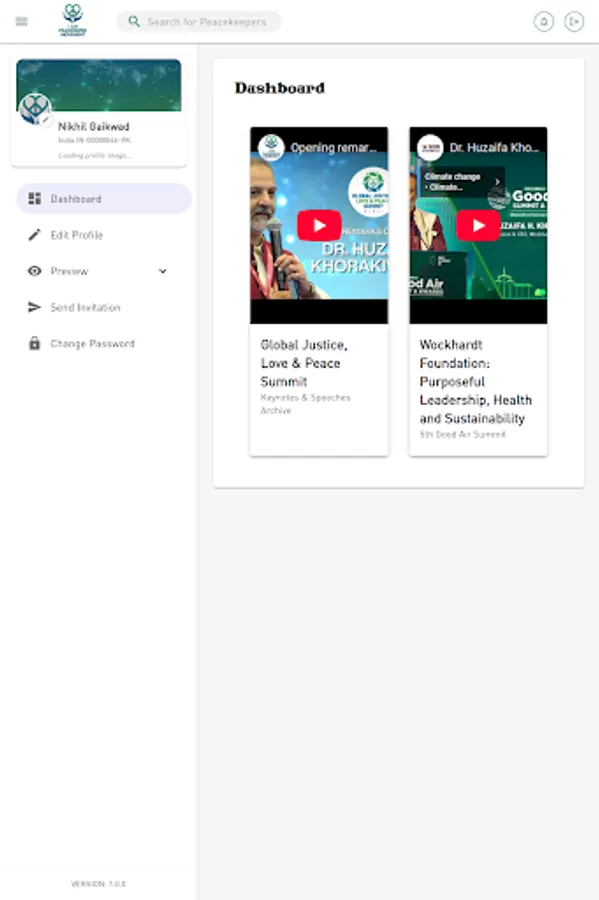This screenshot has width=599, height=900.
Task: Click the Change Password lock icon
Action: (x=34, y=343)
